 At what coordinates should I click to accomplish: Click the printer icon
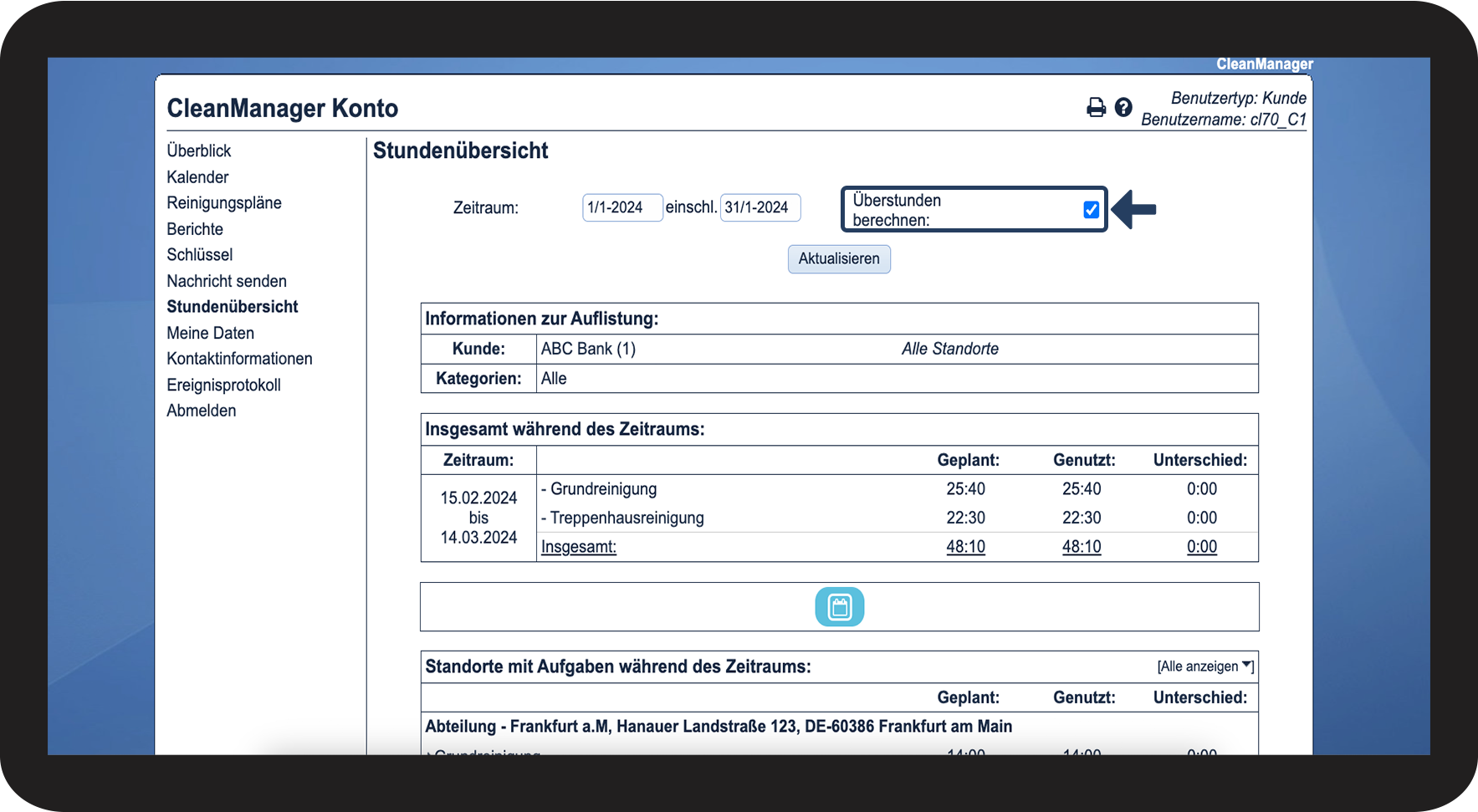tap(1096, 107)
